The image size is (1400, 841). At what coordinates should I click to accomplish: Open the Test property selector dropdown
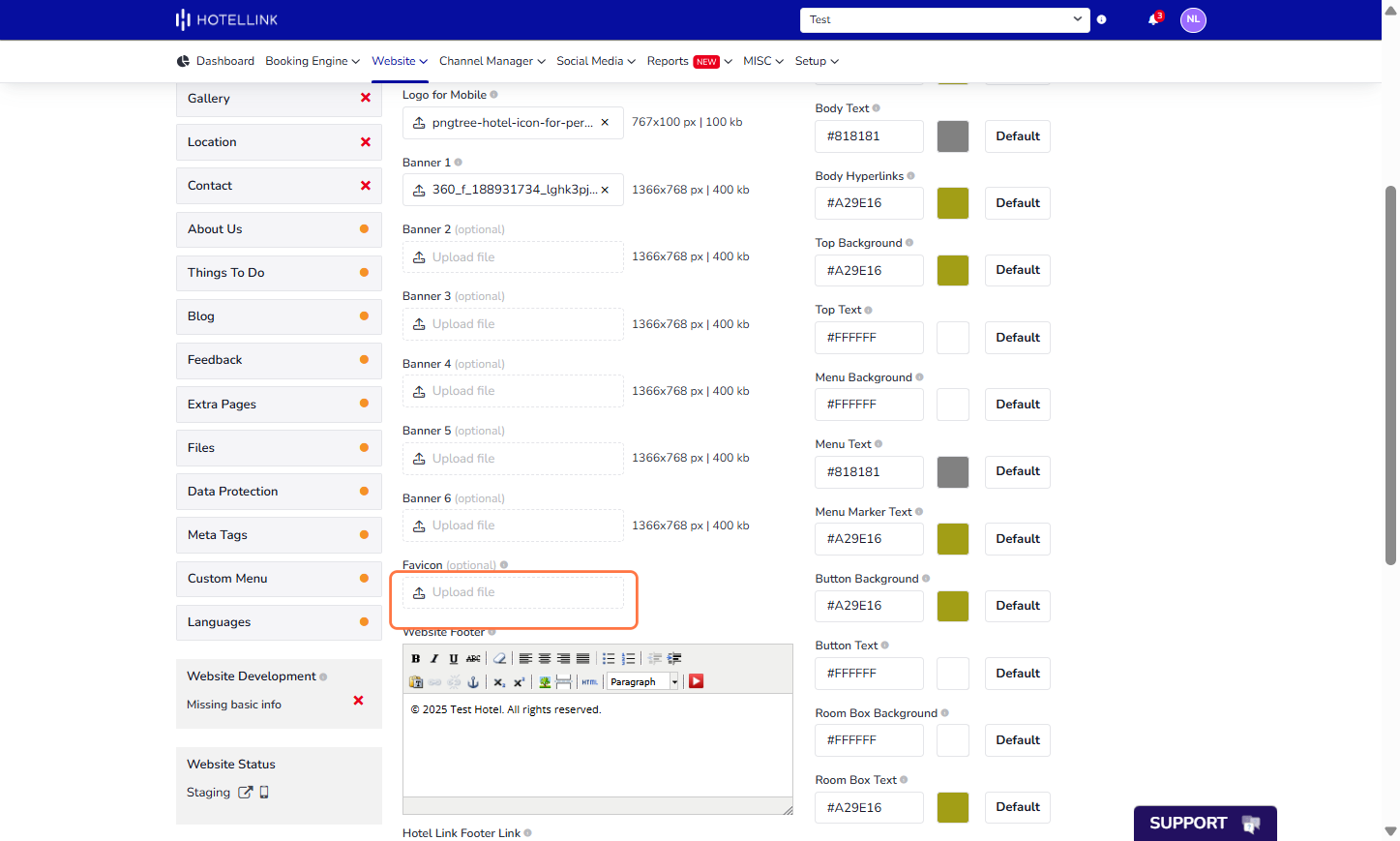[x=945, y=19]
